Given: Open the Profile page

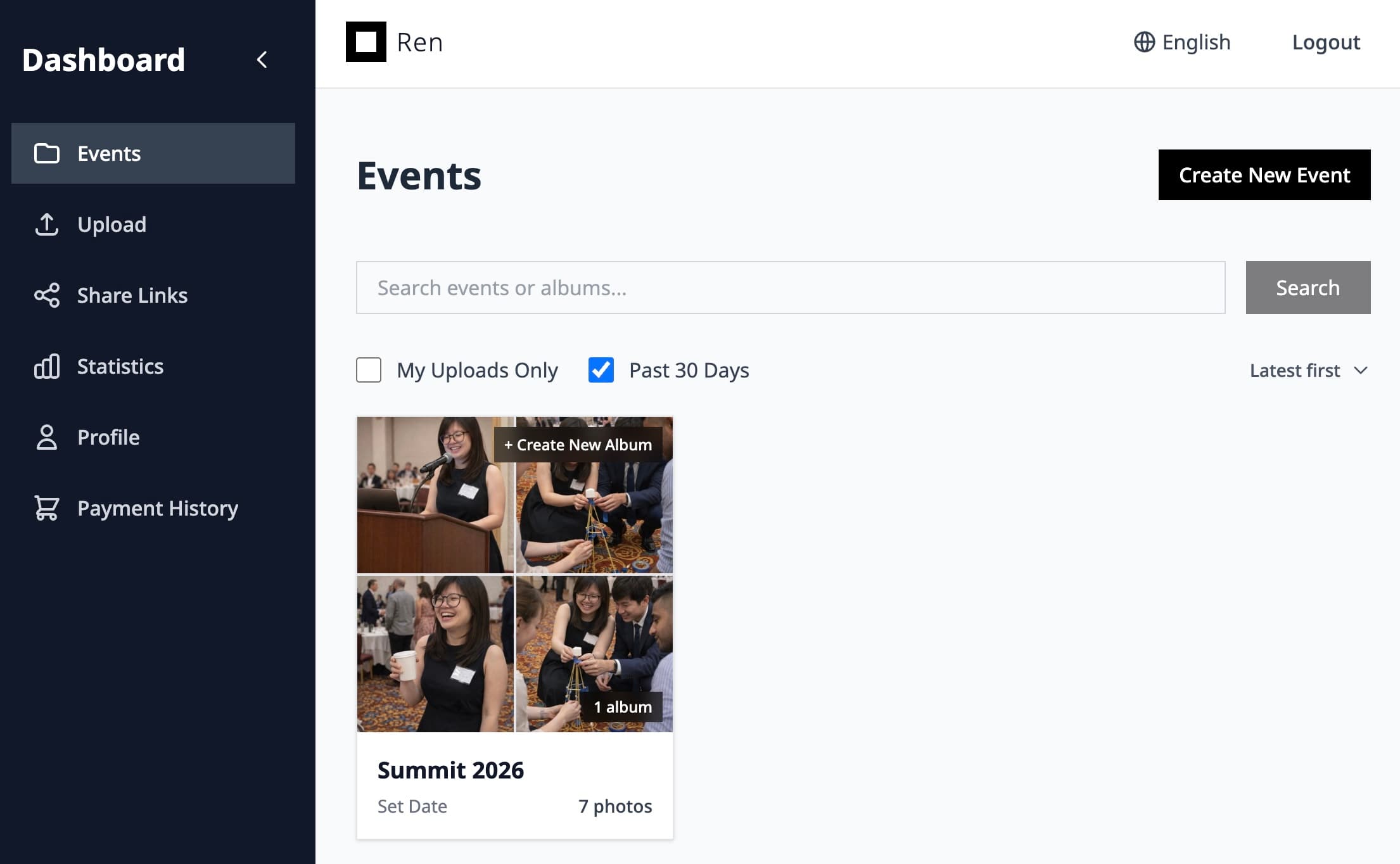Looking at the screenshot, I should point(153,437).
